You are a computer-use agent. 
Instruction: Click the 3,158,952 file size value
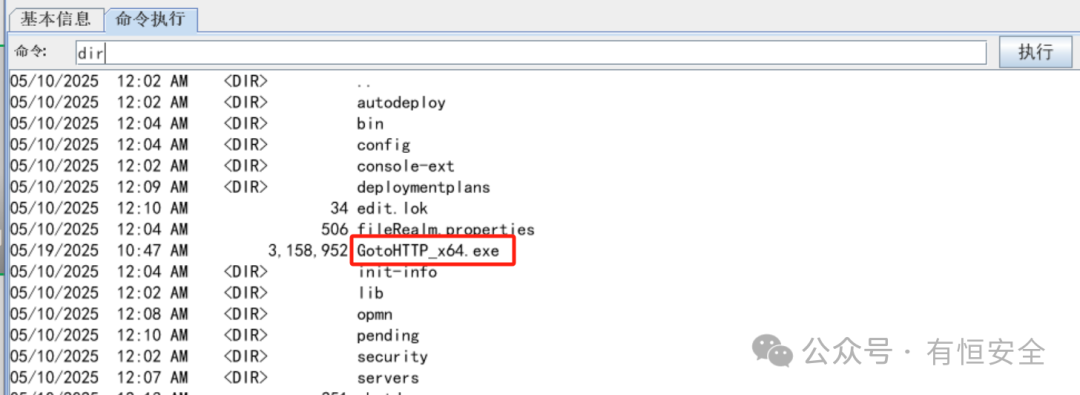[308, 252]
